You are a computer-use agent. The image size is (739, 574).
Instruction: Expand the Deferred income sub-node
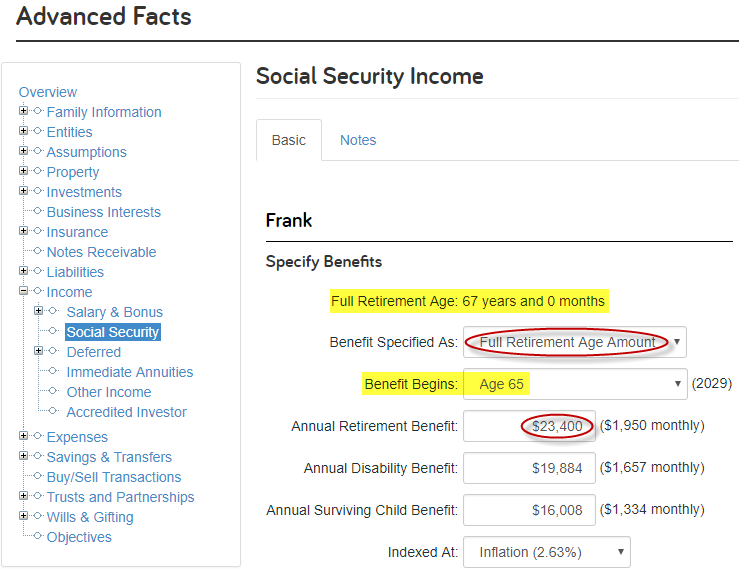pos(39,351)
